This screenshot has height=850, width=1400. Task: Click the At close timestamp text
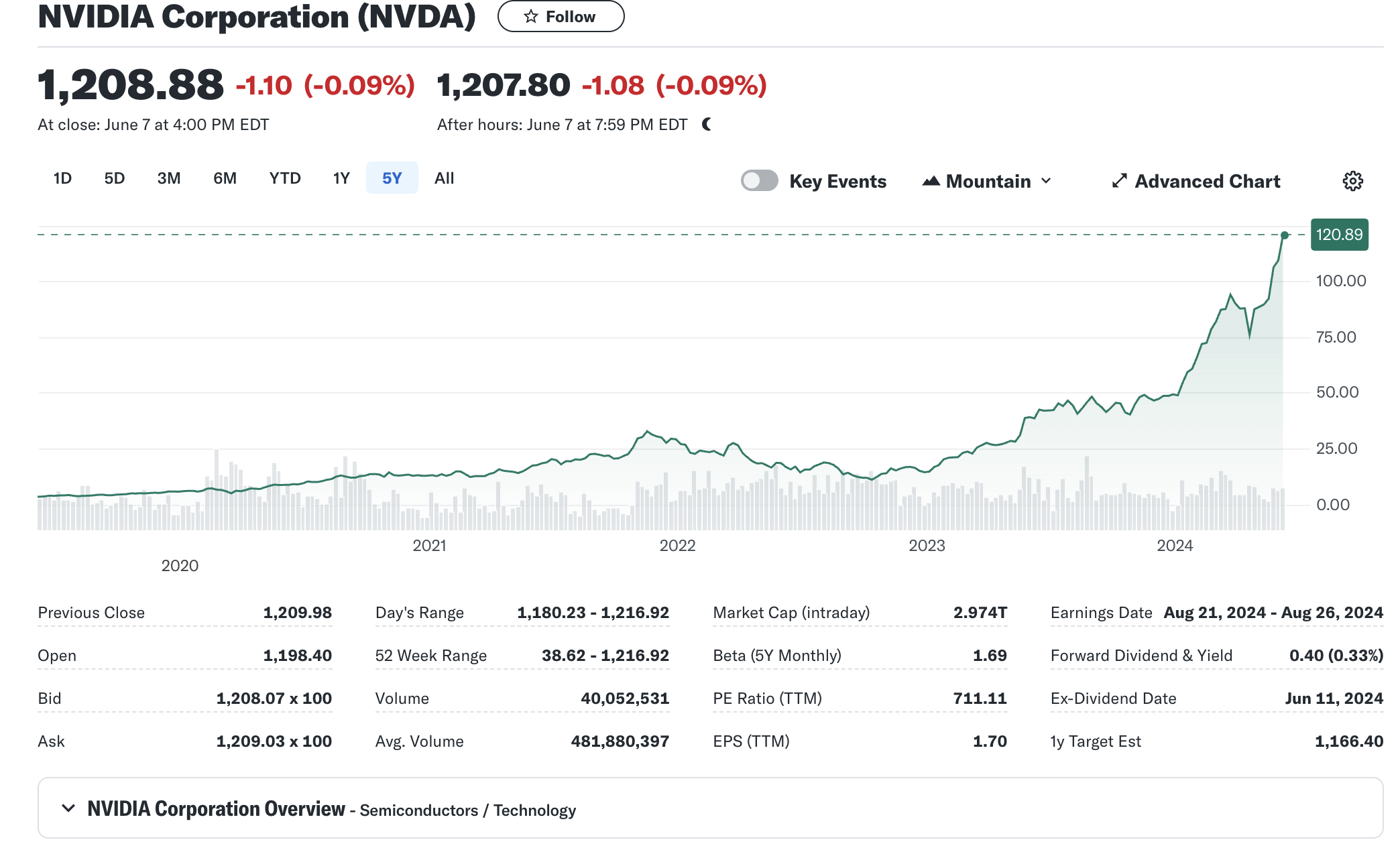point(153,125)
